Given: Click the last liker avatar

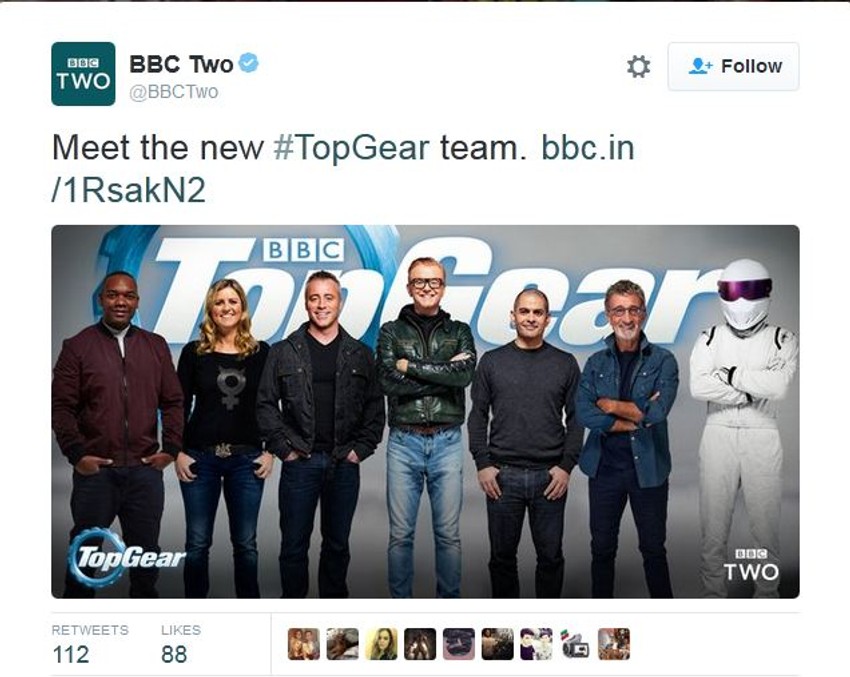Looking at the screenshot, I should tap(614, 644).
